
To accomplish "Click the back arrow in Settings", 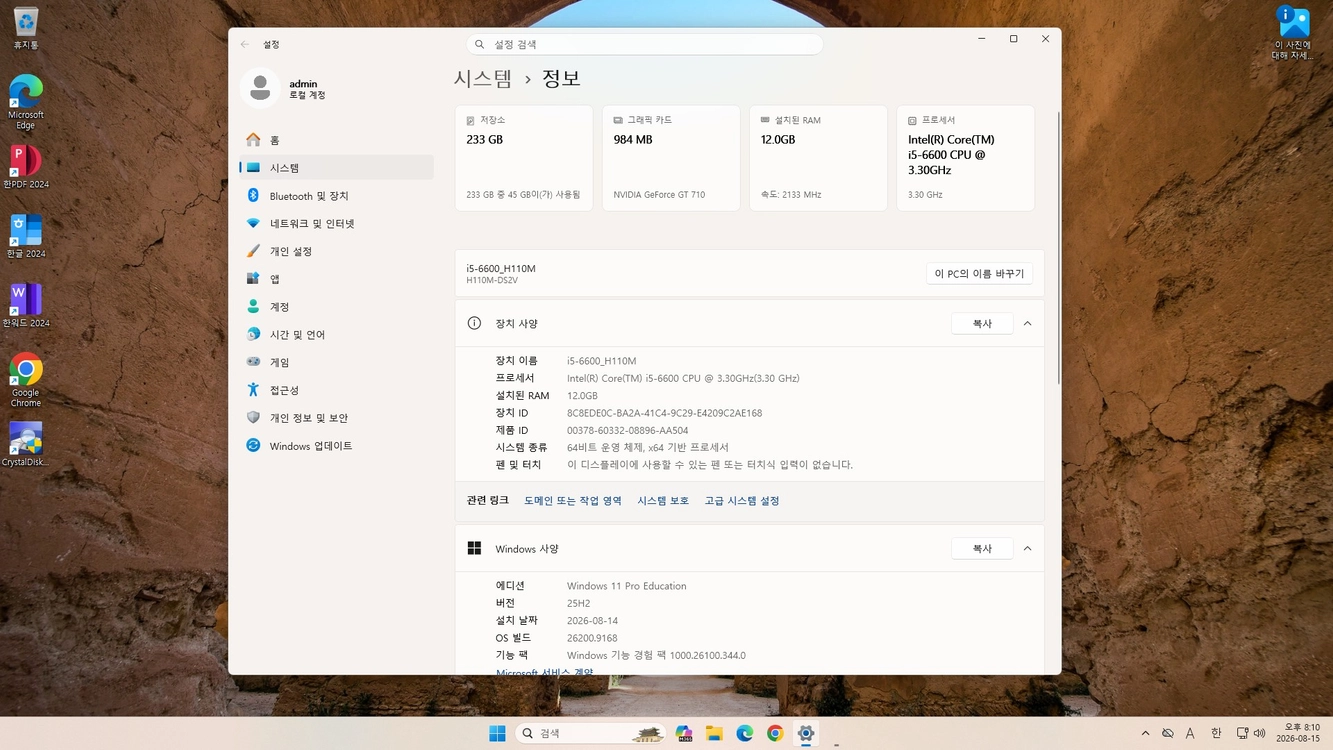I will [245, 44].
